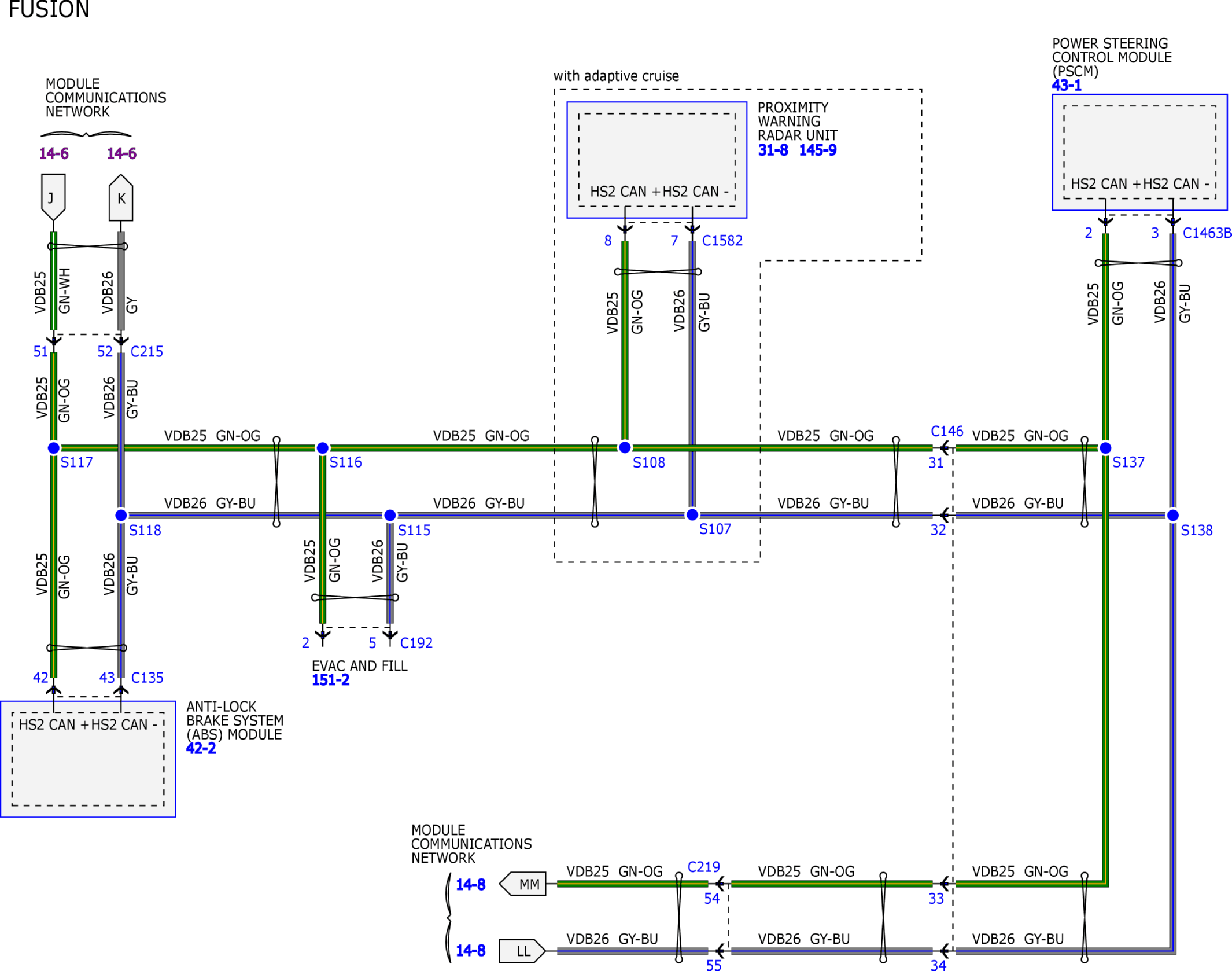Open the 14-8 link beside MM connector
Viewport: 1232px width, 971px height.
coord(470,884)
